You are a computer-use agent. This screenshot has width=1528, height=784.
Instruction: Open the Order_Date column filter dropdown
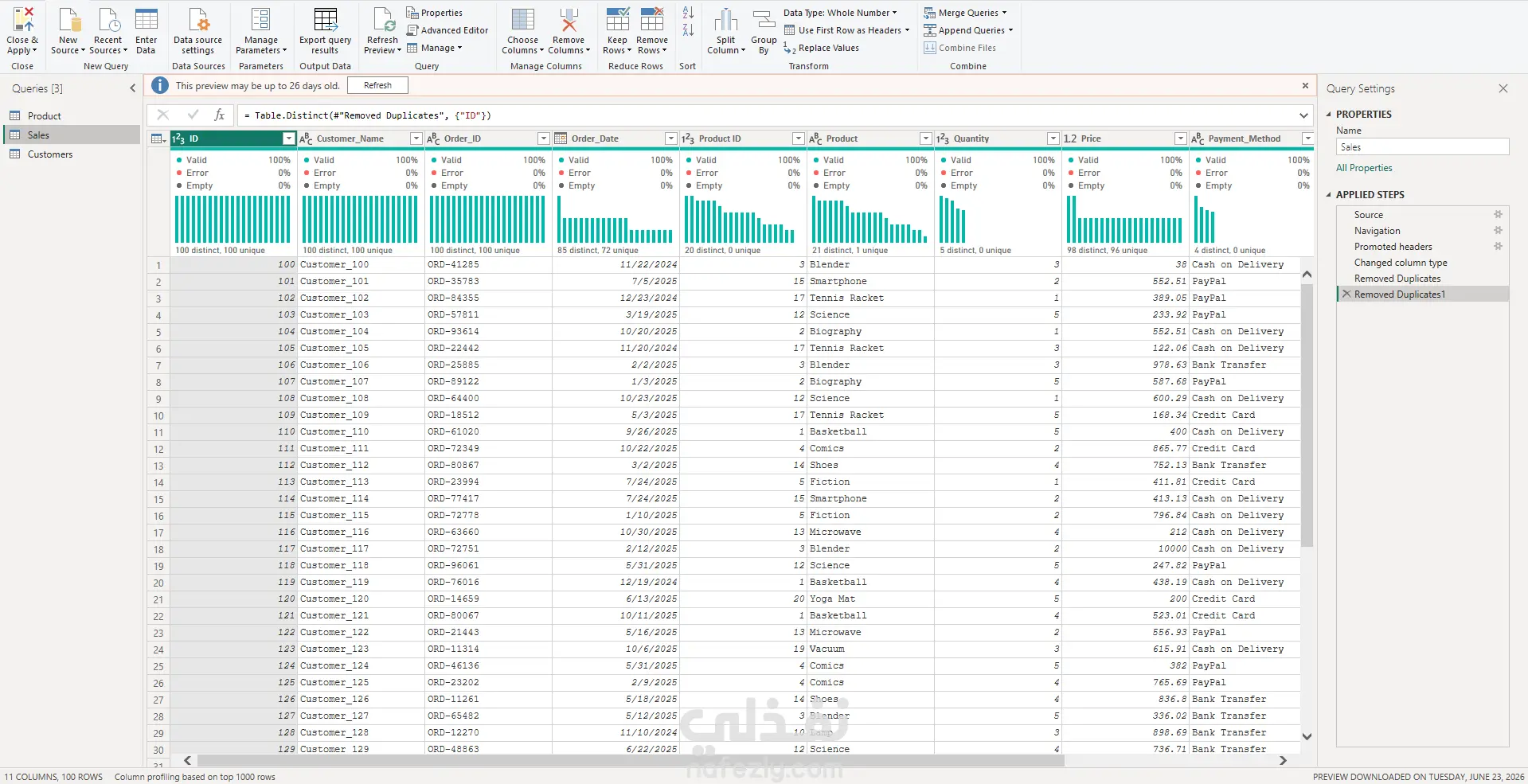(x=671, y=138)
